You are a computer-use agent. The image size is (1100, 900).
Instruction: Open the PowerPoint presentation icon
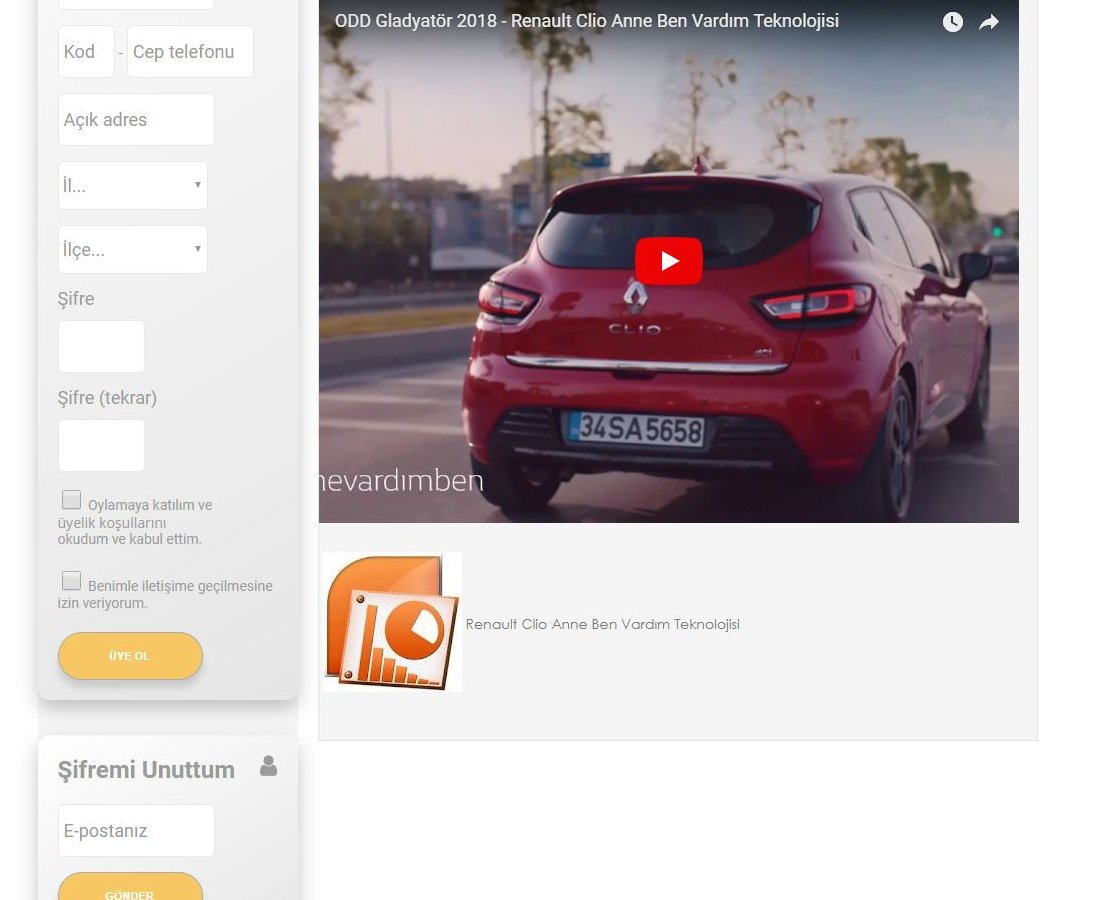coord(391,622)
